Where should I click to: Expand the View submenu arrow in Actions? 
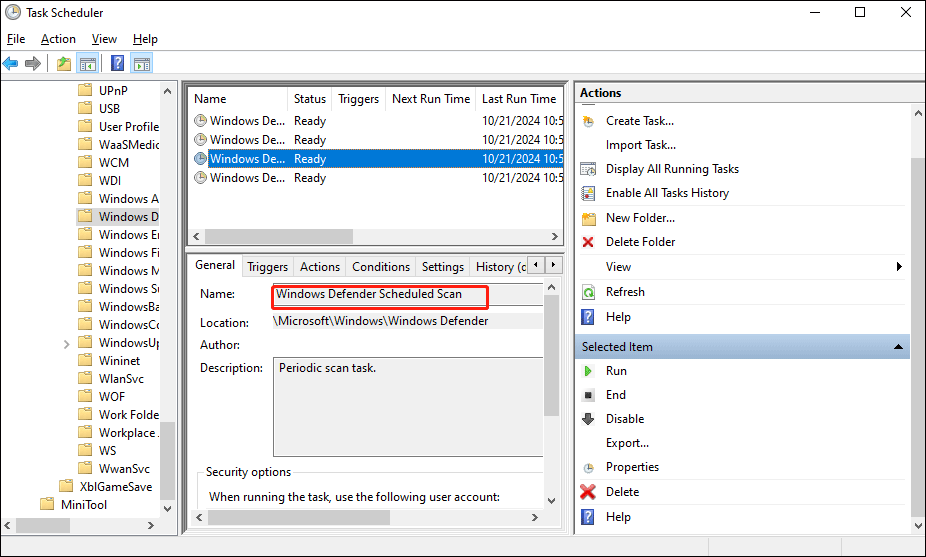tap(899, 267)
